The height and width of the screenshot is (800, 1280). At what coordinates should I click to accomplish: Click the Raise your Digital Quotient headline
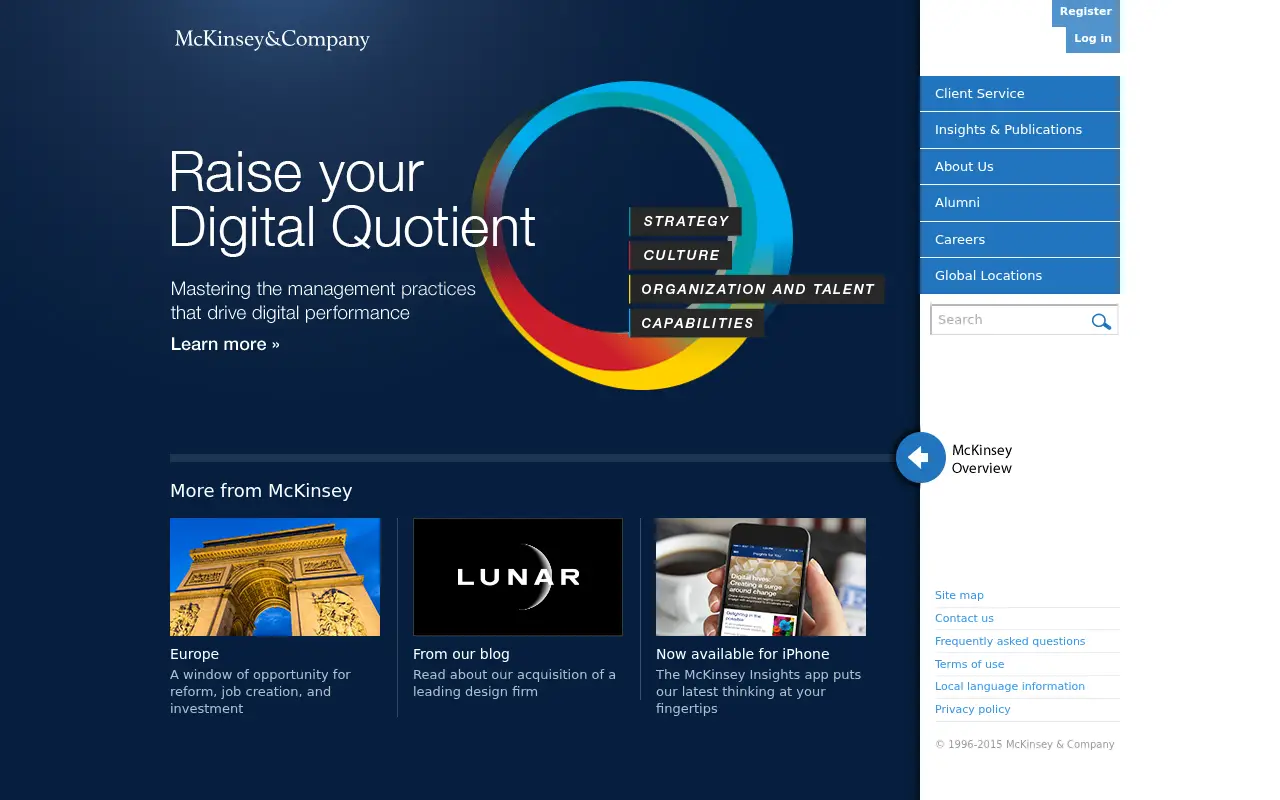tap(352, 200)
